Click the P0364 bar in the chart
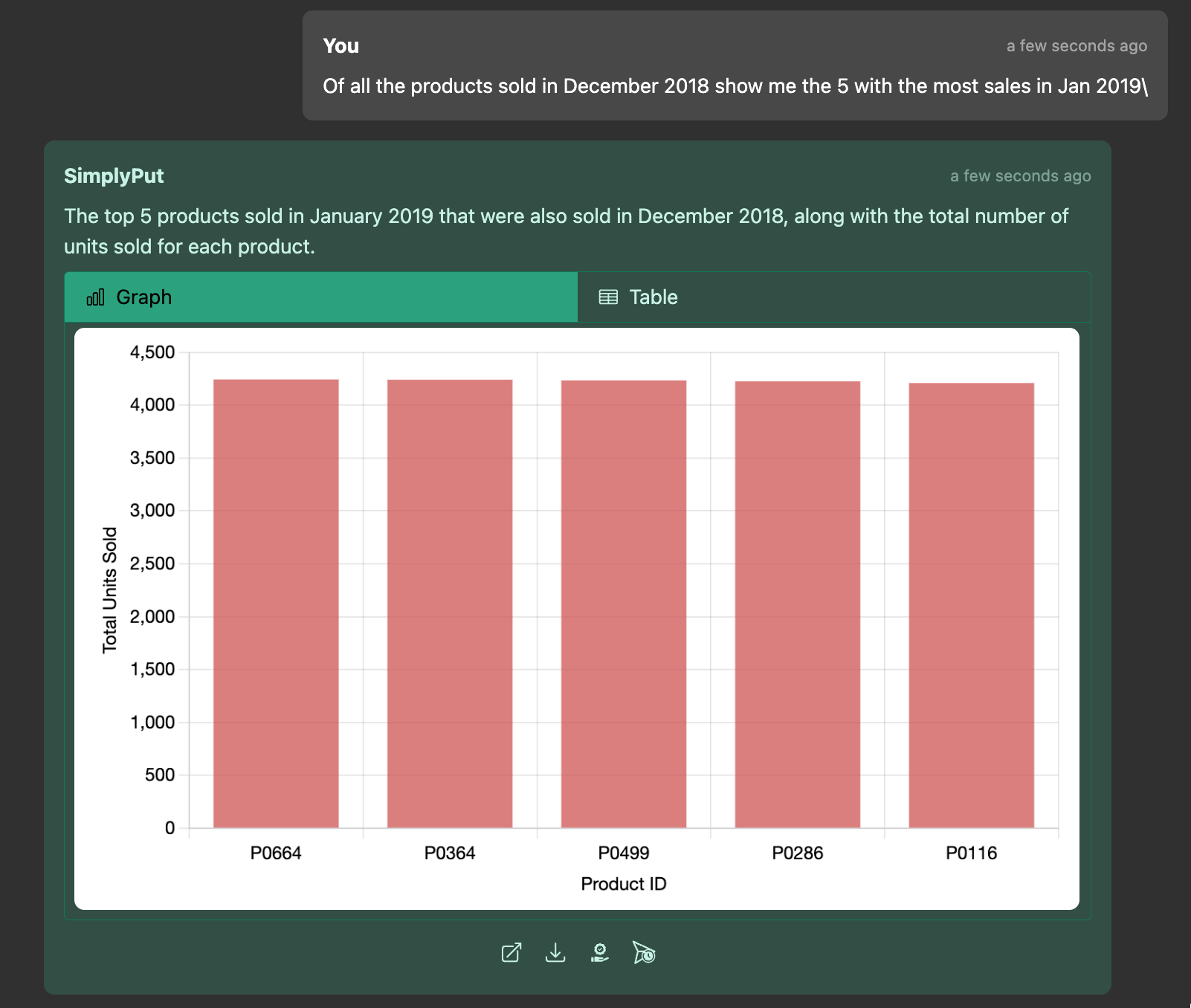Viewport: 1191px width, 1008px height. [450, 604]
